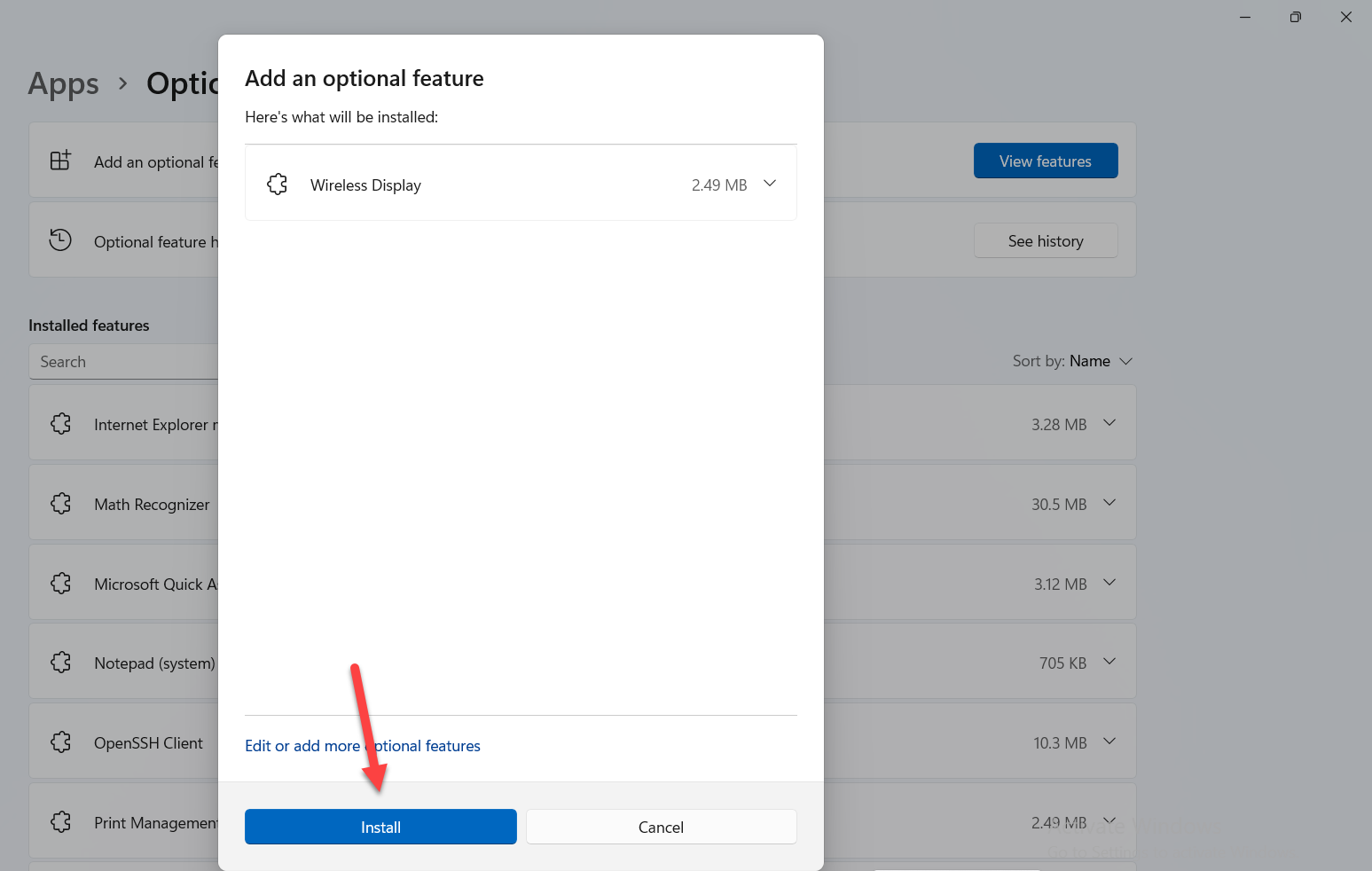Go to Apps in the breadcrumb
This screenshot has height=871, width=1372.
coord(63,83)
